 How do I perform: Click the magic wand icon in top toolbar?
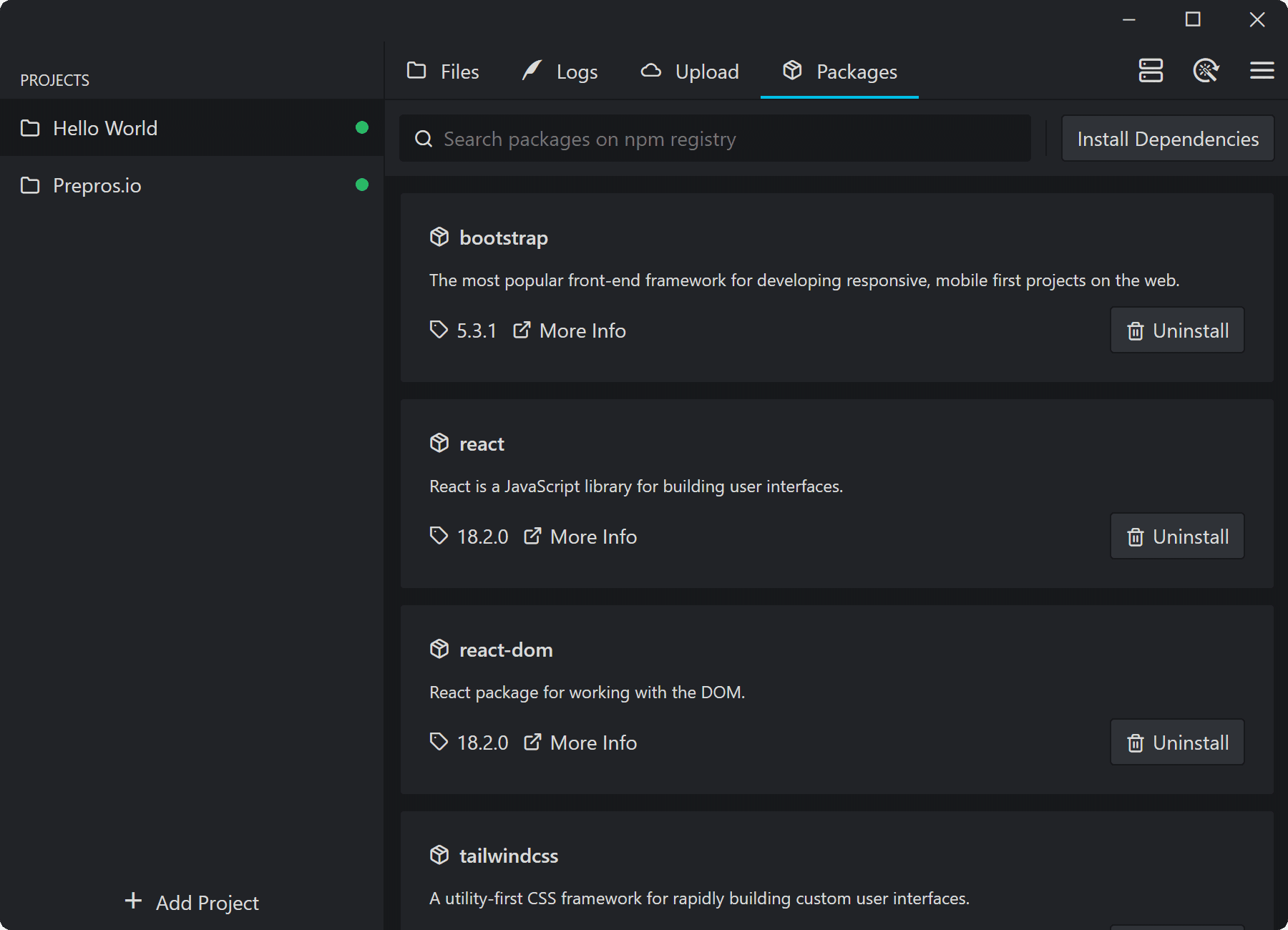tap(1206, 71)
